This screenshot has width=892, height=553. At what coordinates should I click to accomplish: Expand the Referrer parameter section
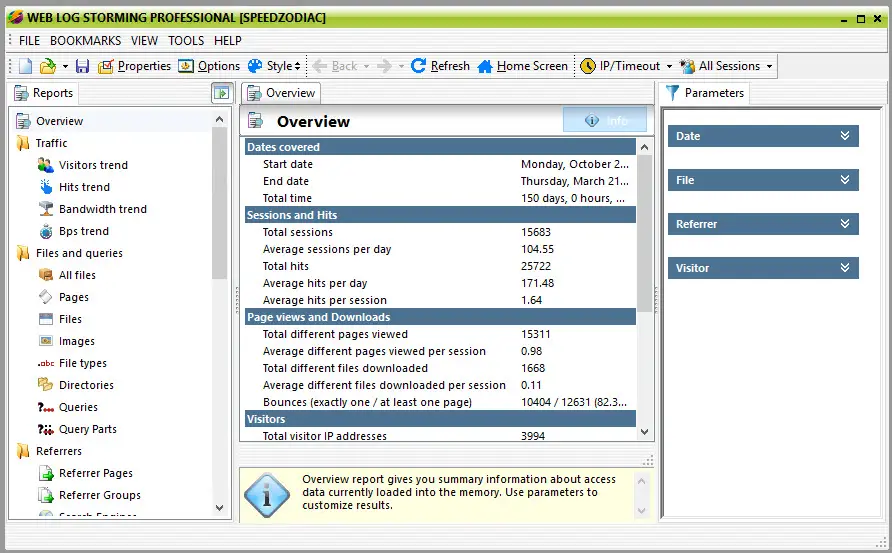click(x=763, y=224)
